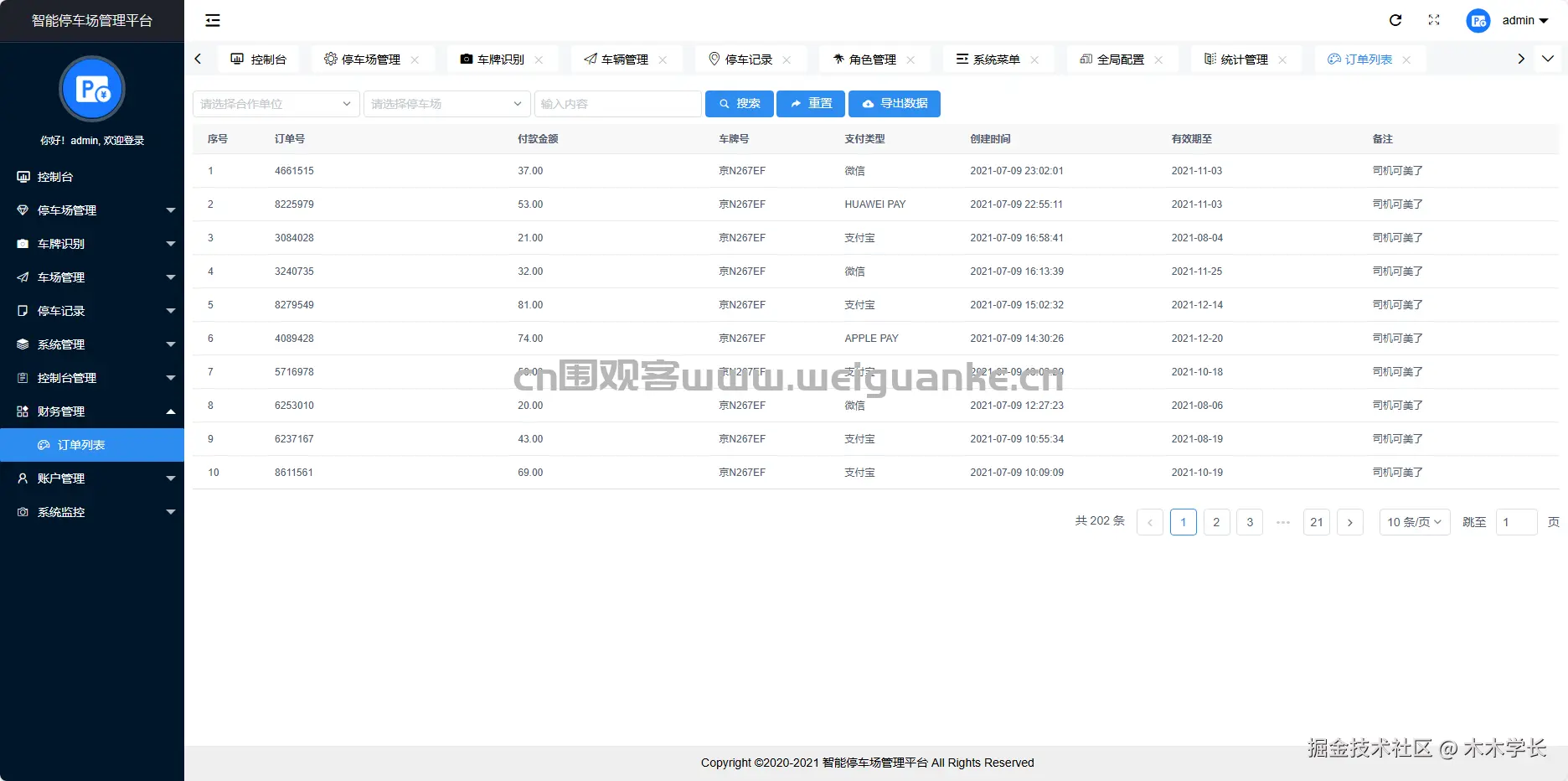Expand the 系统监控 sidebar menu
Screen dimensions: 1568x781
tap(92, 512)
